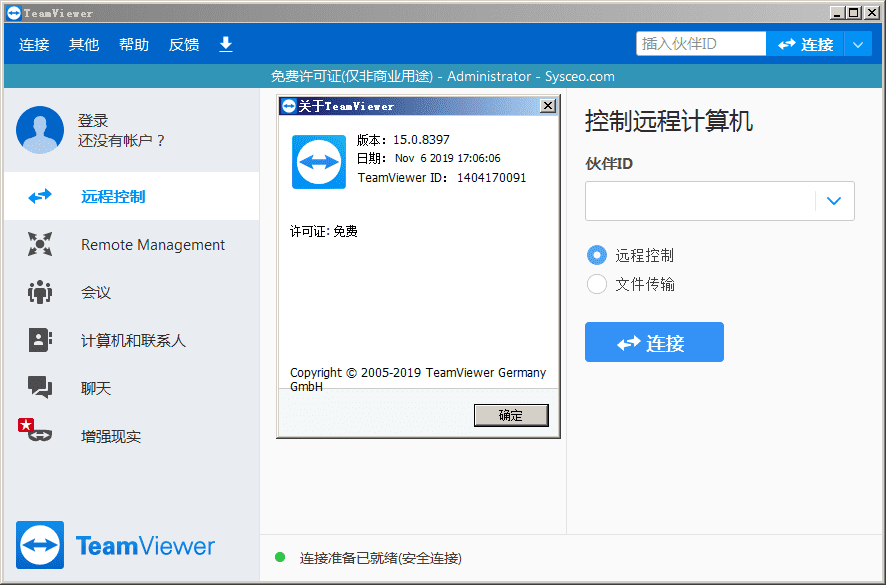Open the 增强现实 section
This screenshot has width=886, height=585.
click(131, 436)
